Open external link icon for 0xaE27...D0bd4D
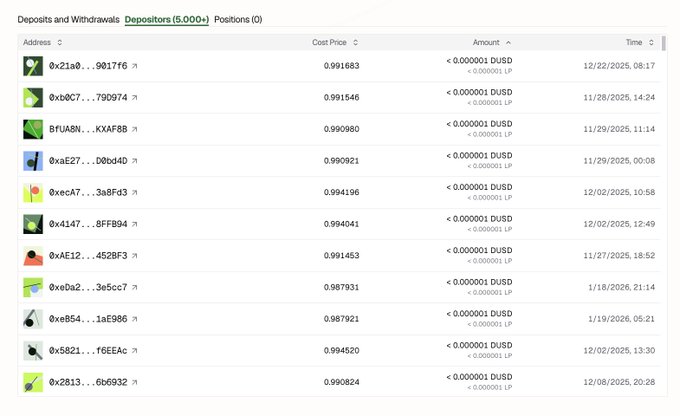Screen dimensions: 680x416 coord(134,161)
